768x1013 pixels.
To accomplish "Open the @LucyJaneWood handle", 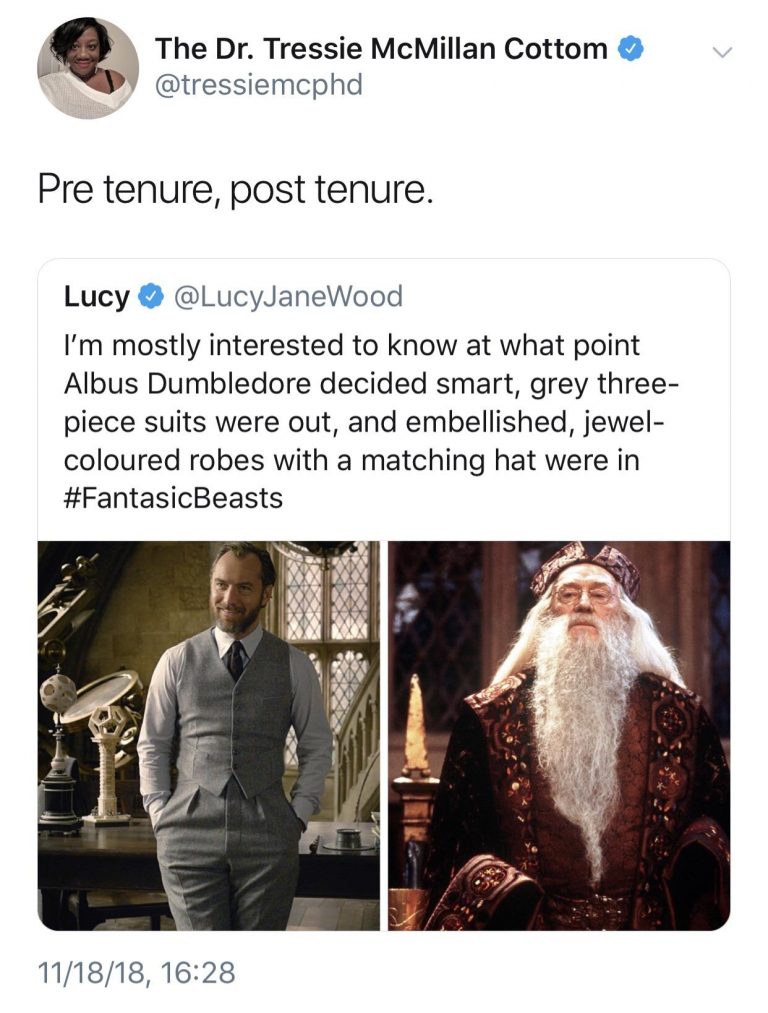I will coord(288,297).
